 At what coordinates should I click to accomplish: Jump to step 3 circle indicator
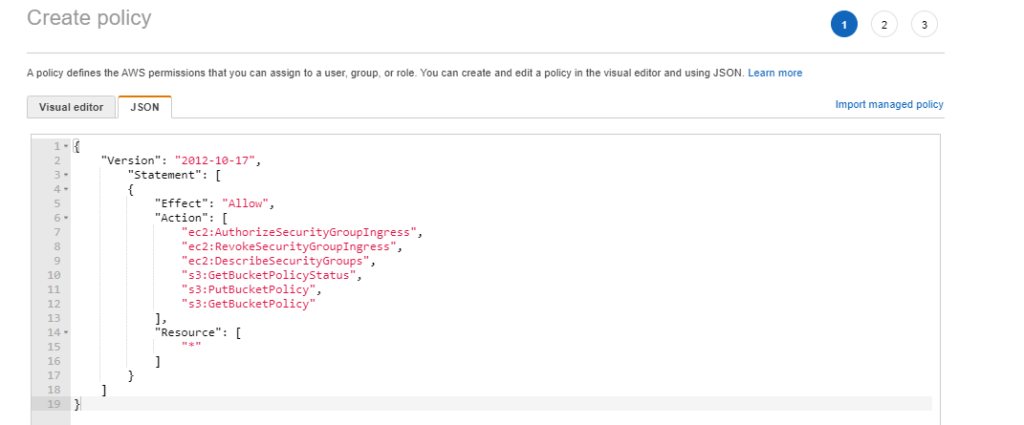pyautogui.click(x=924, y=25)
